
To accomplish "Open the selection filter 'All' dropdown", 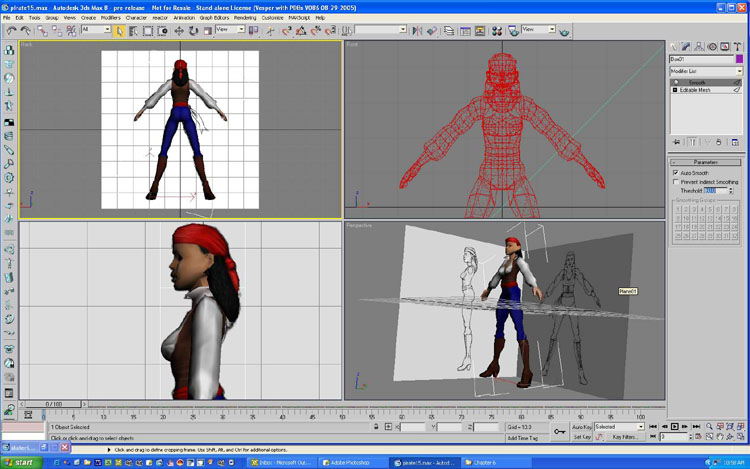I will coord(106,30).
